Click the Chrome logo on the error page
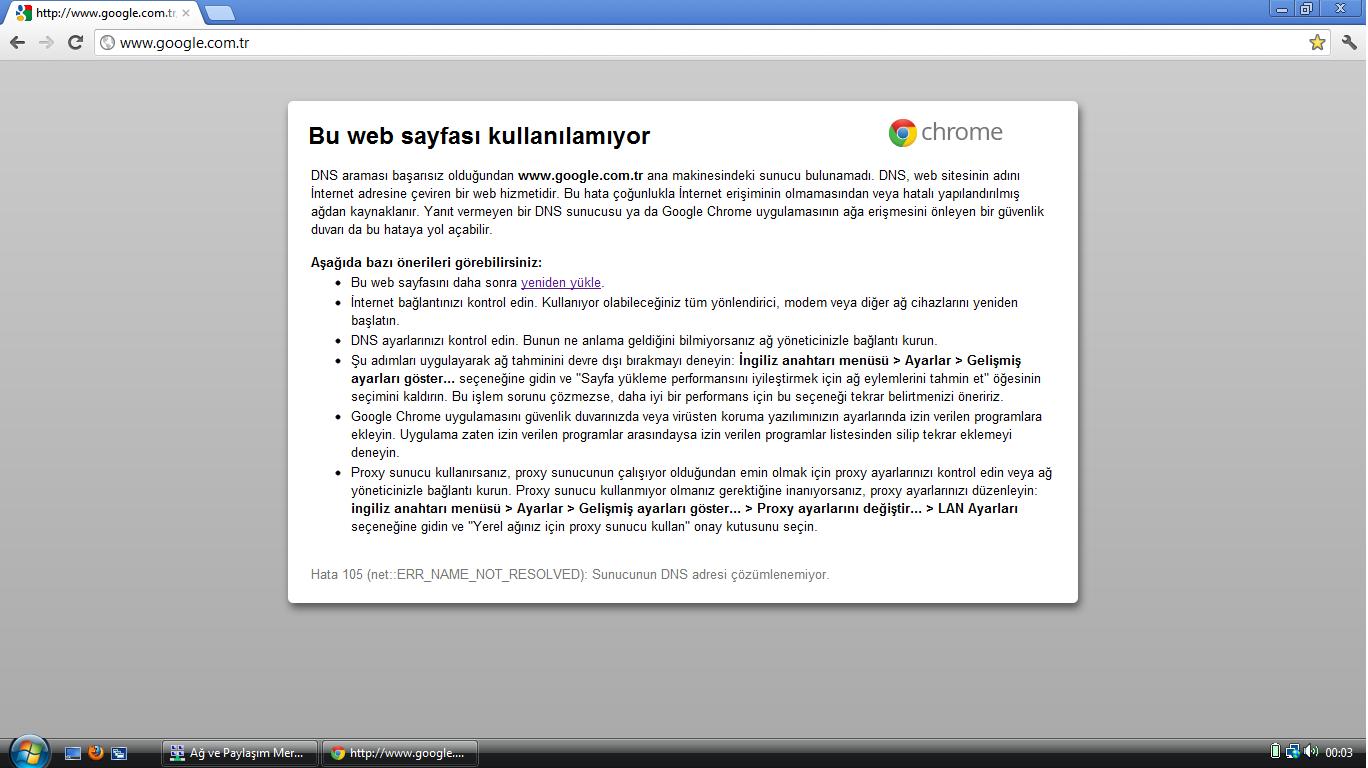The width and height of the screenshot is (1368, 768). (945, 132)
